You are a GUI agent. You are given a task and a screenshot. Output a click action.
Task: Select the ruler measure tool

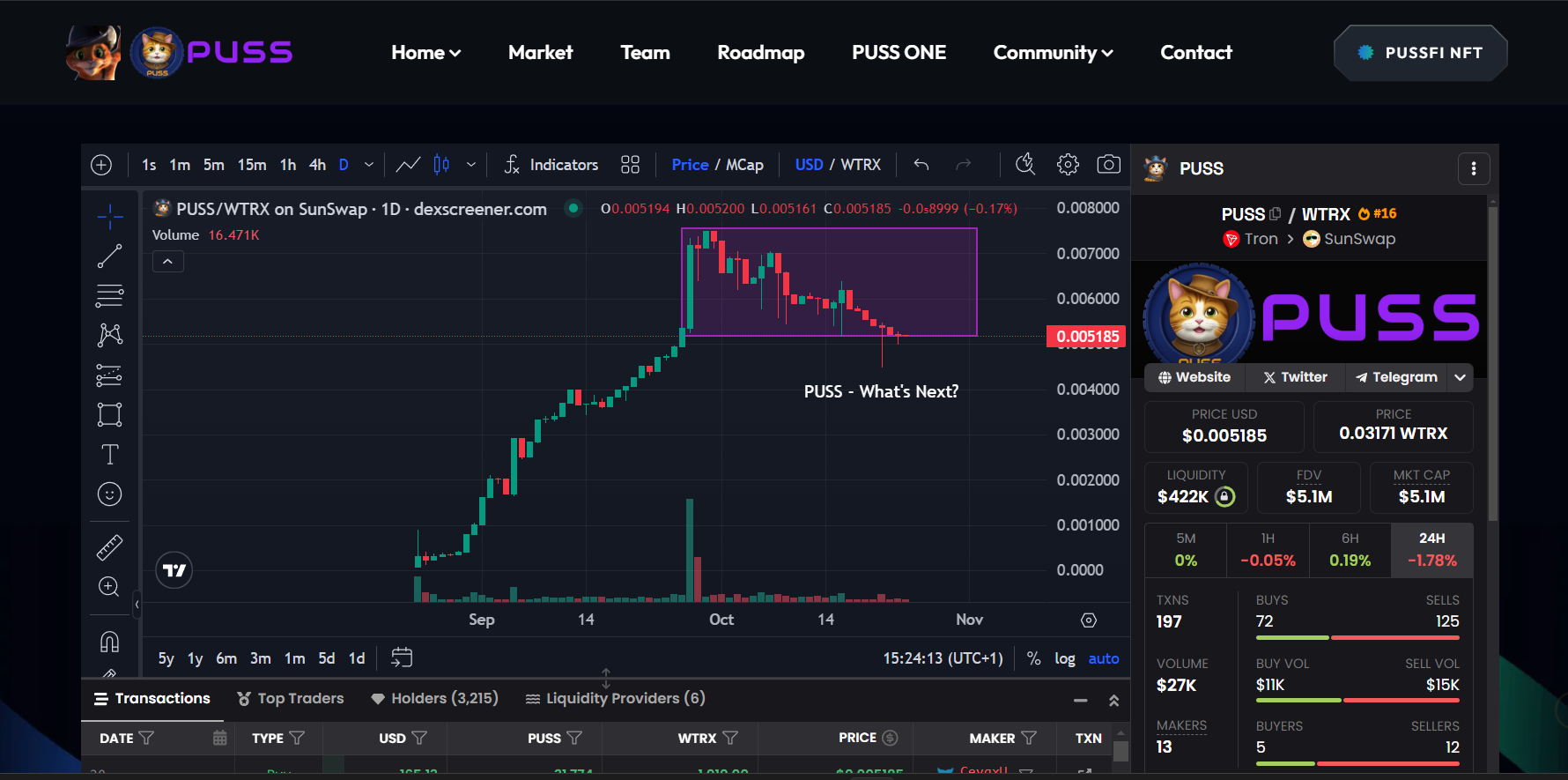coord(110,547)
